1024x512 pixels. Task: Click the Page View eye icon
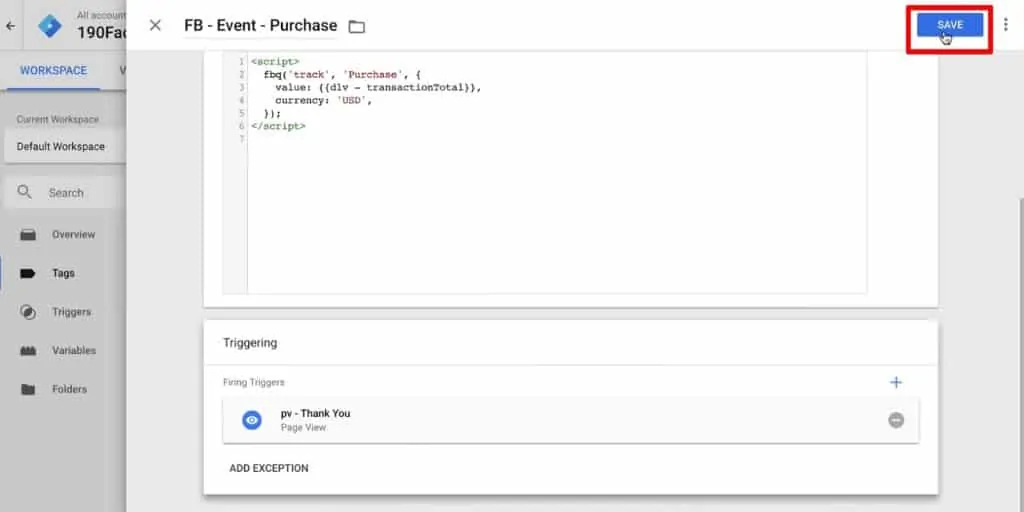[251, 420]
